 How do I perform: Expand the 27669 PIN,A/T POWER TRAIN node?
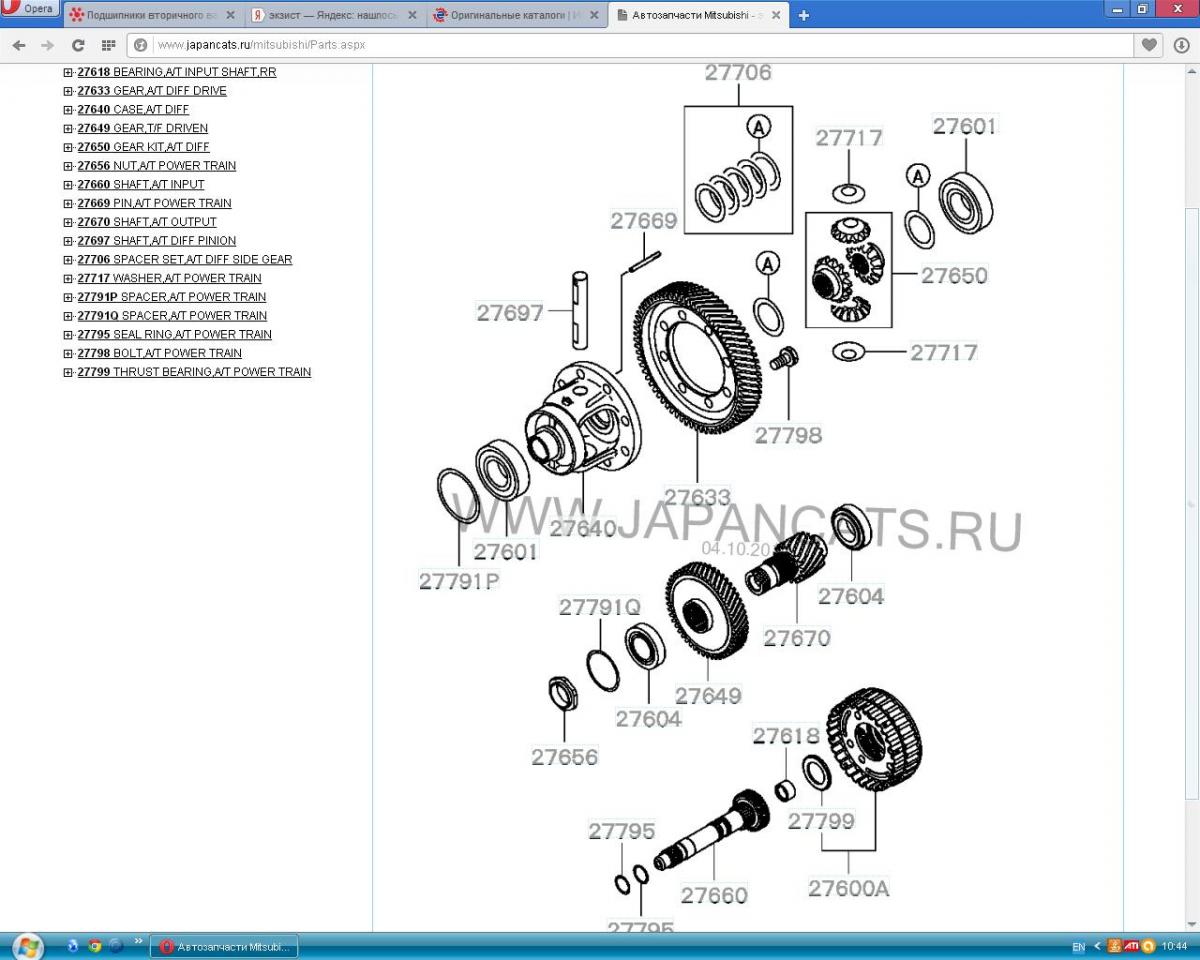(x=68, y=204)
